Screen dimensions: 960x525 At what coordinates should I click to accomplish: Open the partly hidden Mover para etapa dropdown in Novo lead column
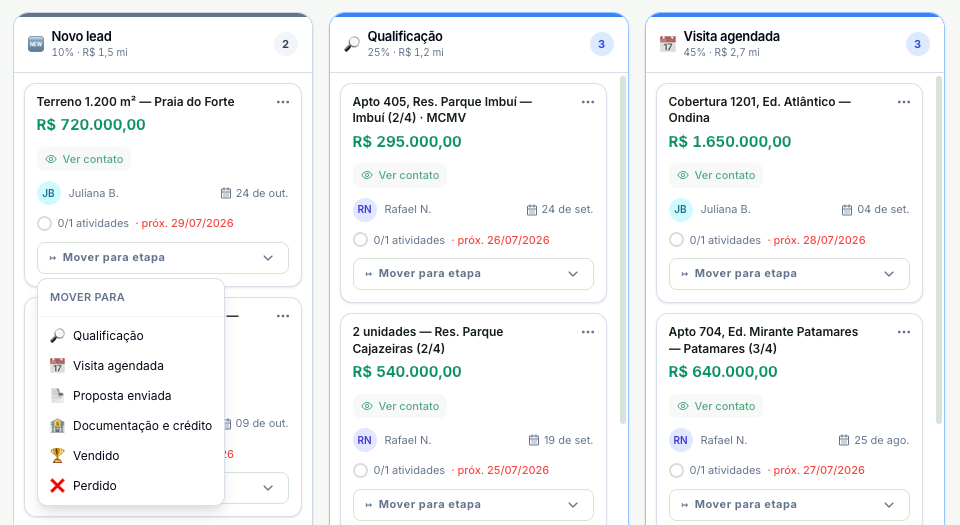pos(257,488)
